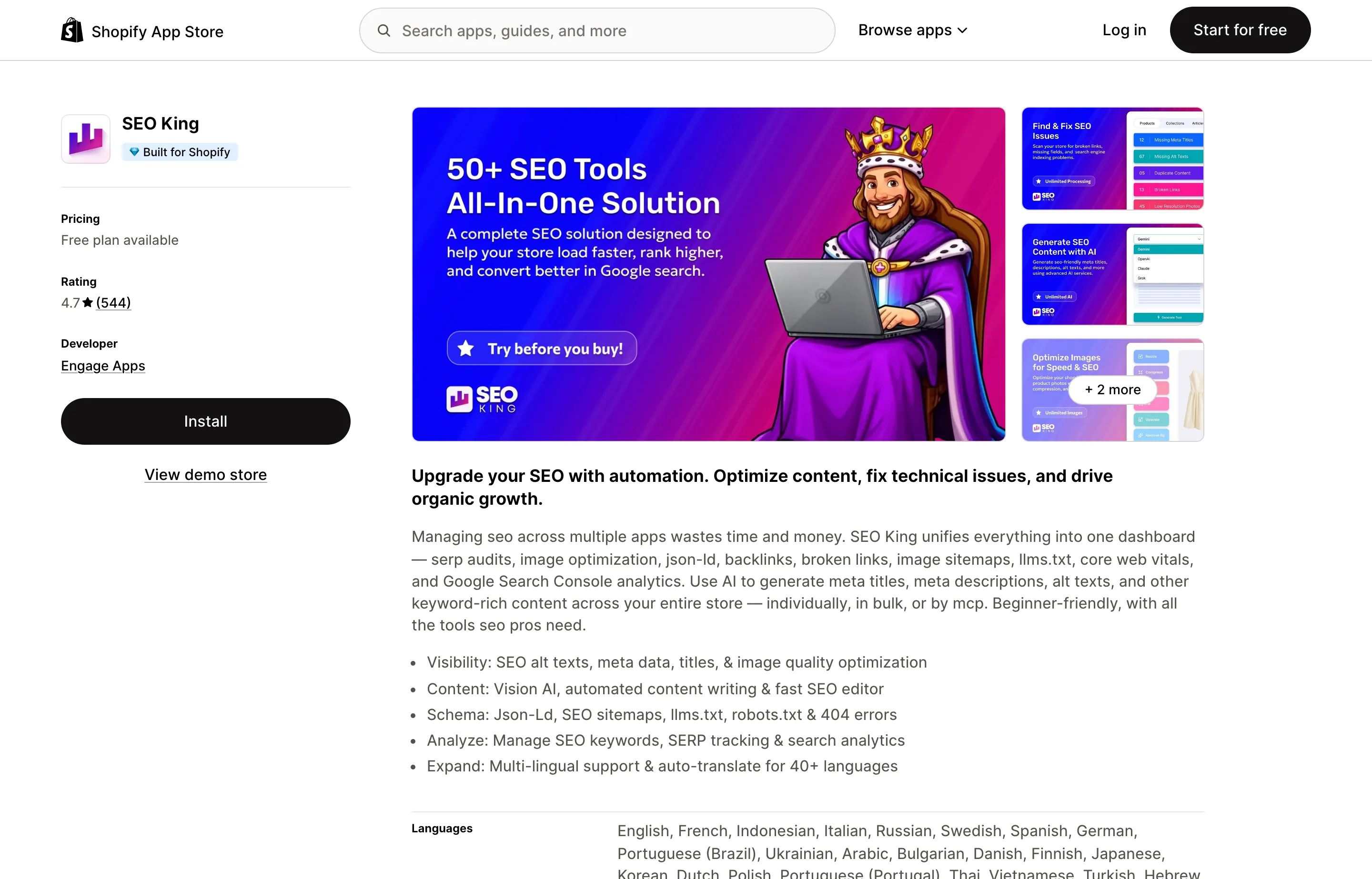Click the Install button

[205, 421]
